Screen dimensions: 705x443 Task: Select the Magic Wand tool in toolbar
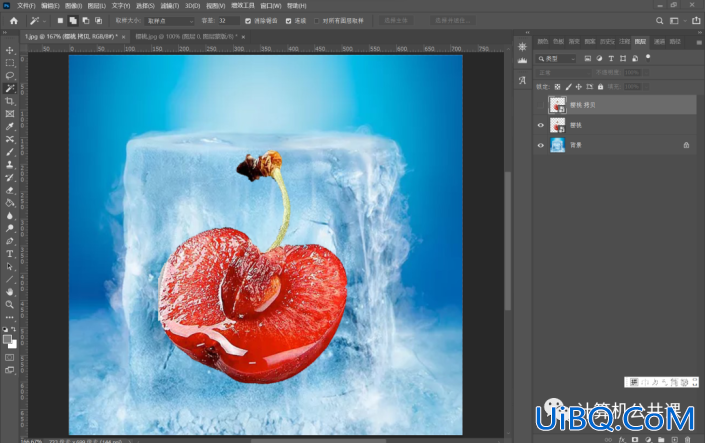pyautogui.click(x=9, y=88)
